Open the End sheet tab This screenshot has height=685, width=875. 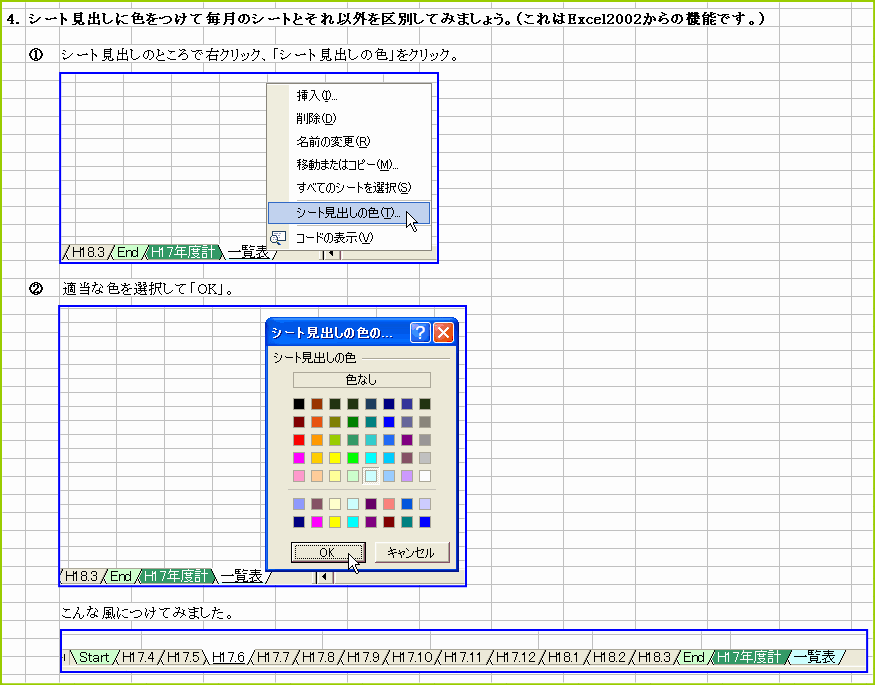693,658
